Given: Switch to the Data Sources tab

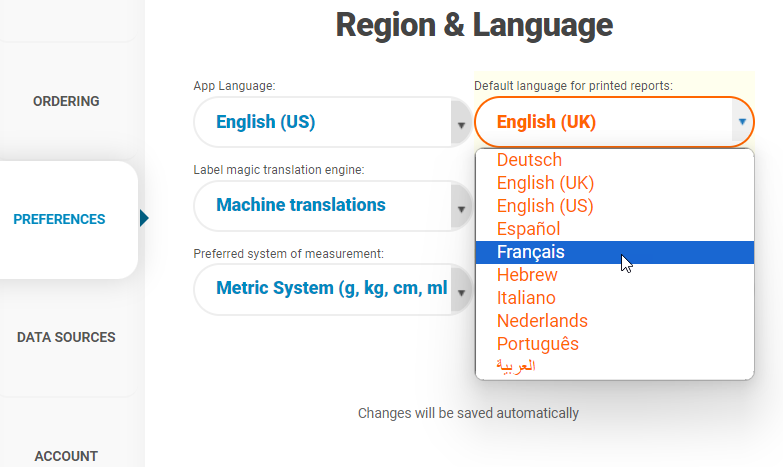Looking at the screenshot, I should click(66, 337).
